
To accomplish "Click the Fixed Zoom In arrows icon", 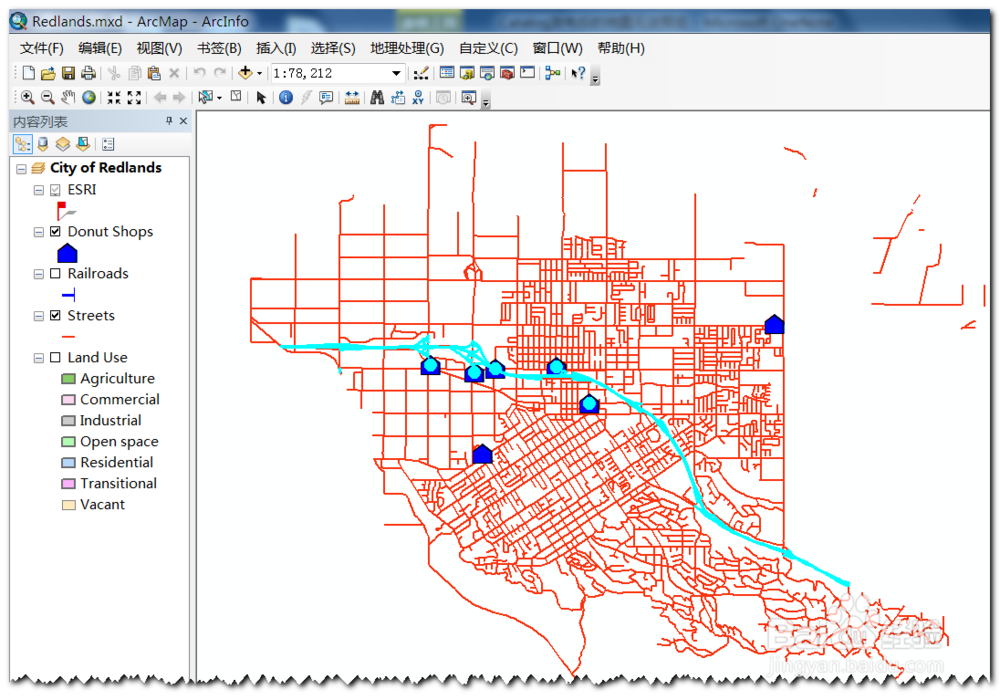I will click(x=114, y=98).
